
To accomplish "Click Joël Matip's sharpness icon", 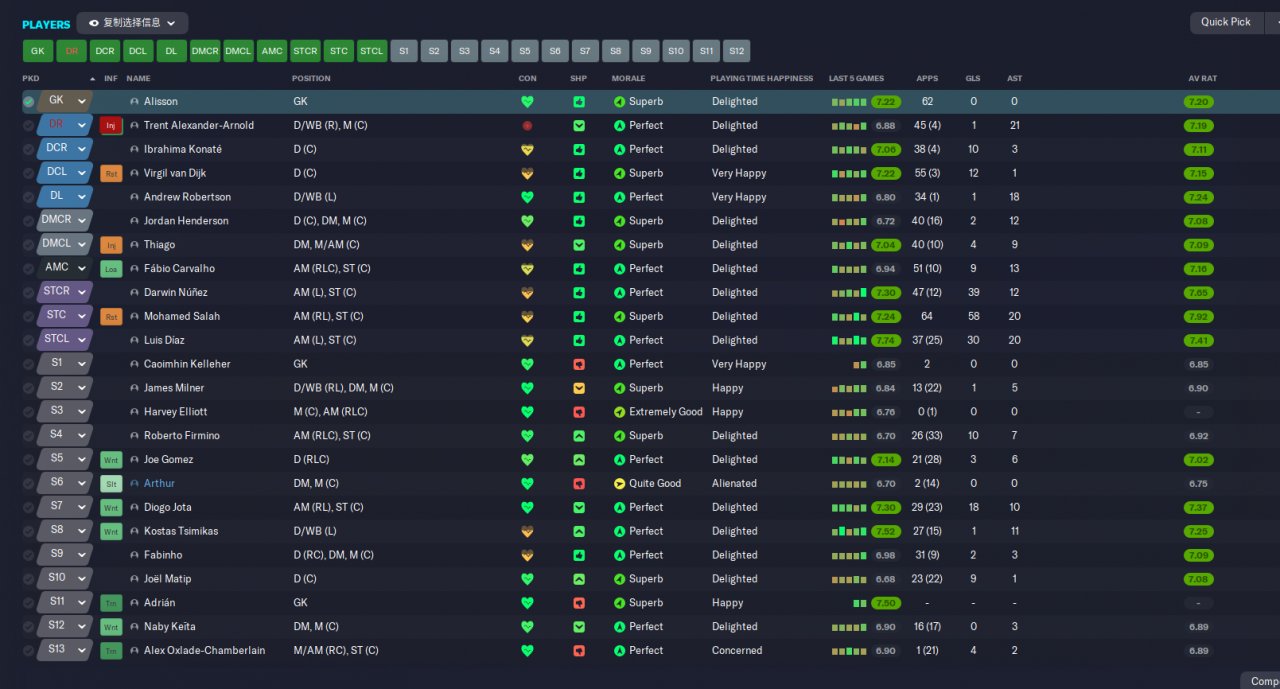I will [x=579, y=579].
